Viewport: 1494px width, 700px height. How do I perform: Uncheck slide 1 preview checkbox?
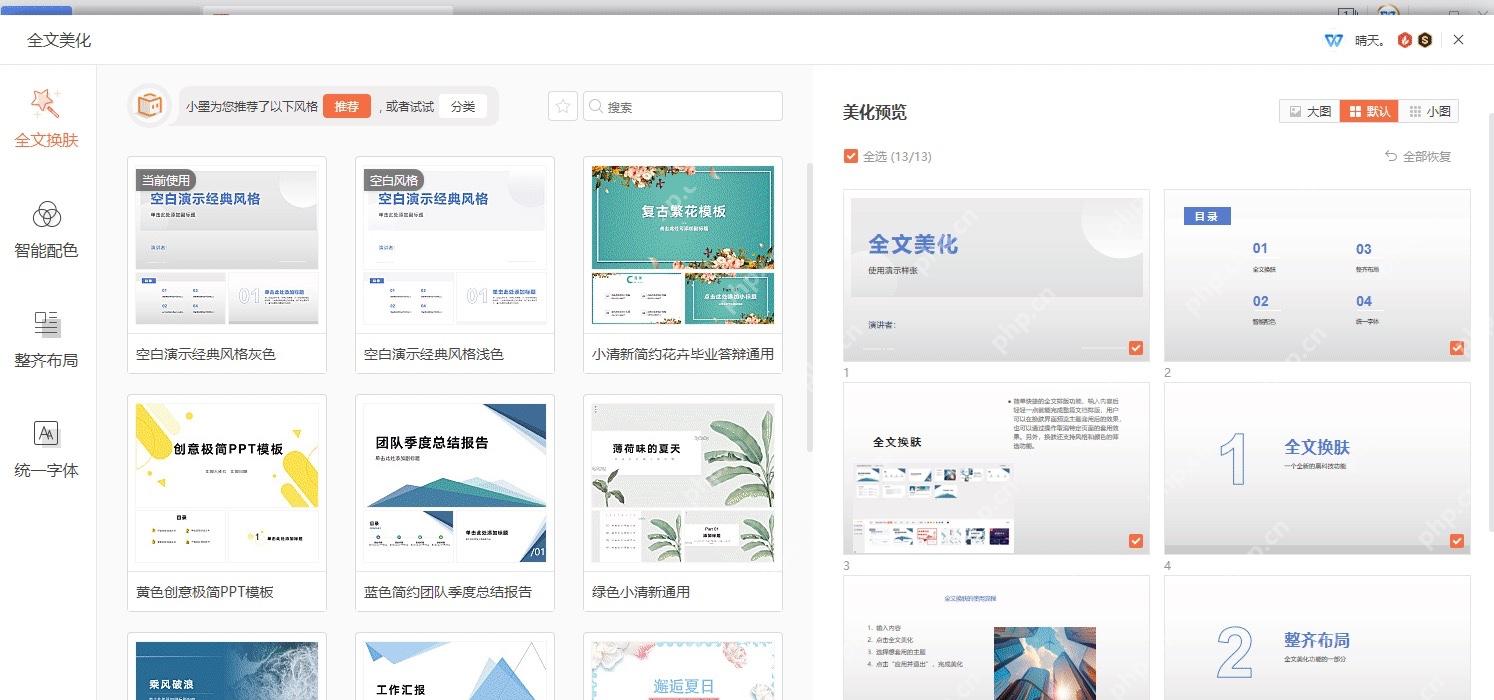point(1136,348)
